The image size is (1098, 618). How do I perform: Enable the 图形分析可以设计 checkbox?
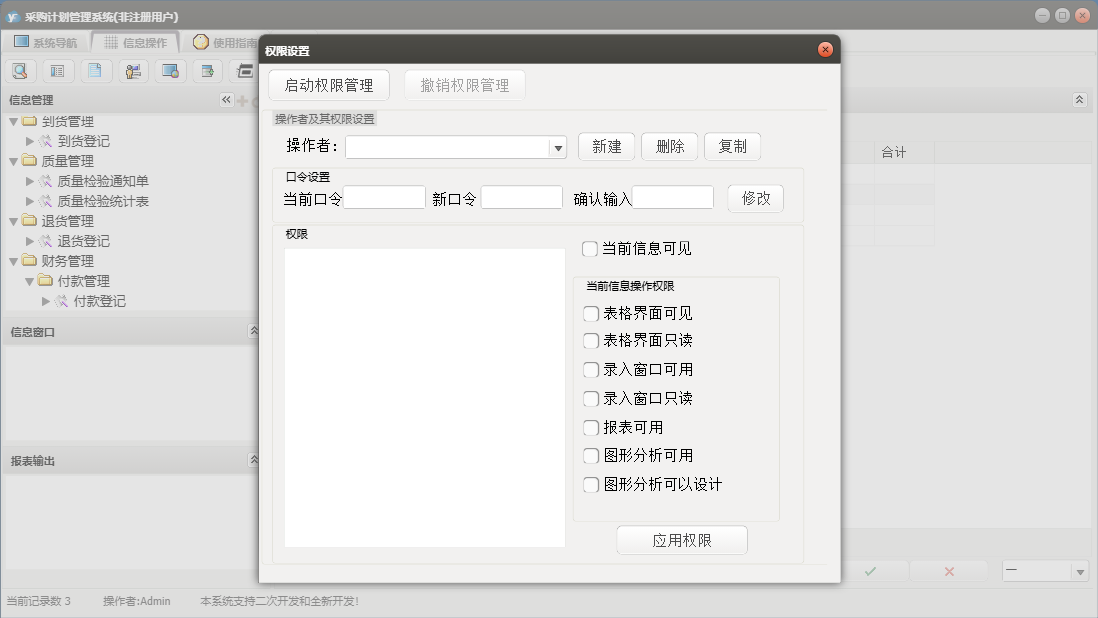591,484
